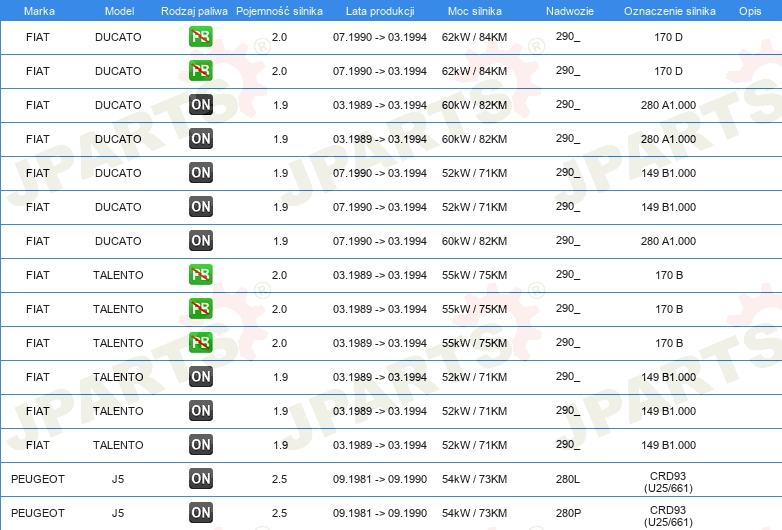Click the ON icon in the first Ducato 52kW / 71KM row
782x530 pixels.
pyautogui.click(x=200, y=173)
